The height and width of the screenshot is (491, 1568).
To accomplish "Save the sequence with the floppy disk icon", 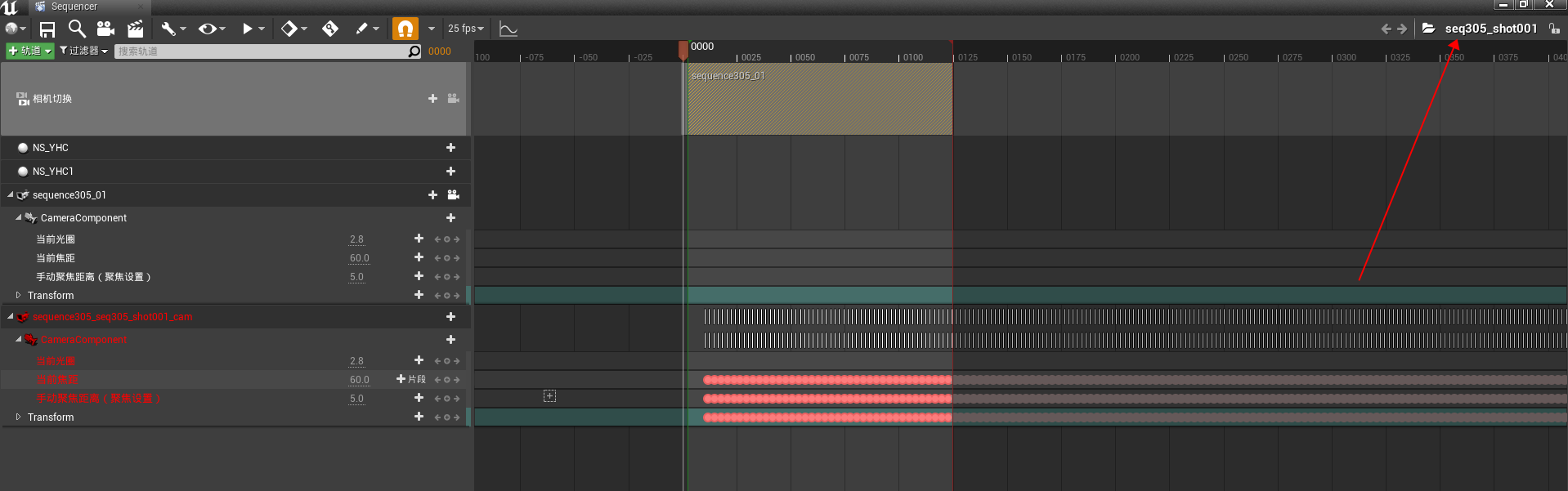I will [47, 29].
